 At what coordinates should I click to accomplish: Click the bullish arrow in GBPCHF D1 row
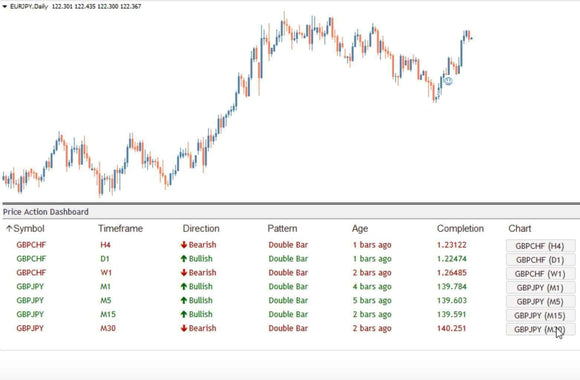point(184,259)
